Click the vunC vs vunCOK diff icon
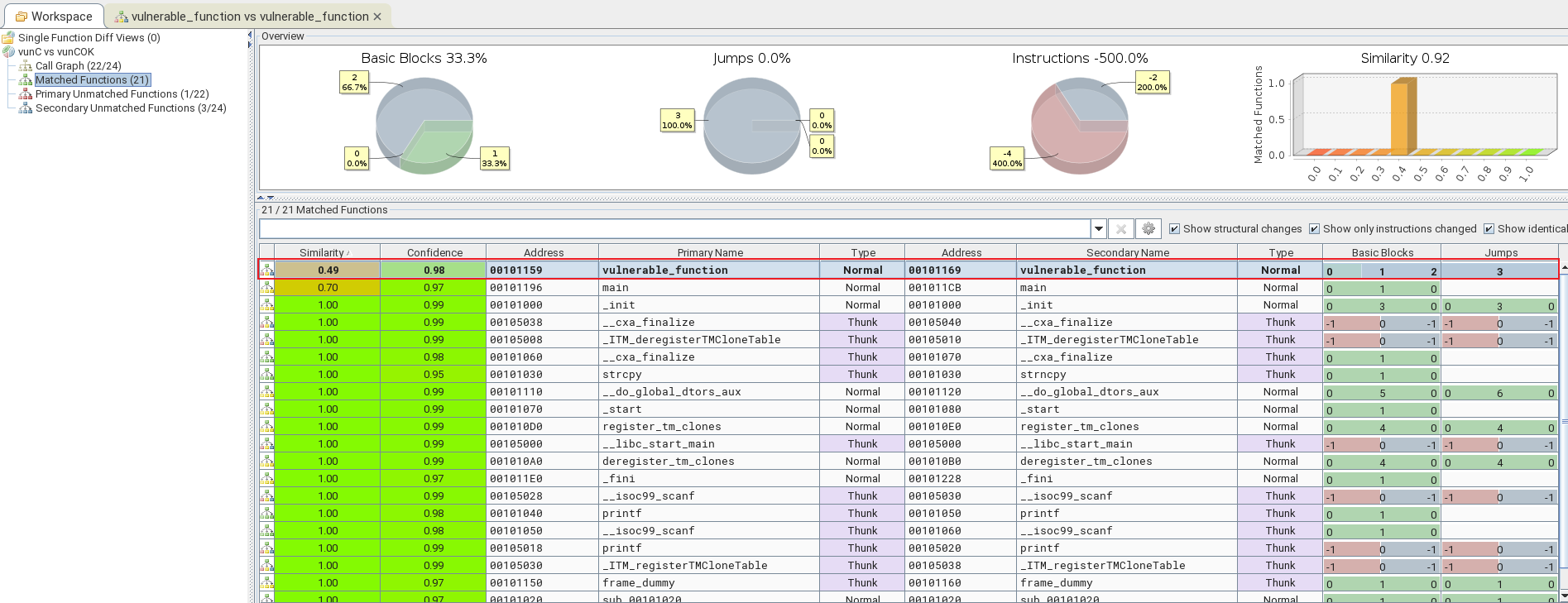Image resolution: width=1568 pixels, height=603 pixels. 9,52
